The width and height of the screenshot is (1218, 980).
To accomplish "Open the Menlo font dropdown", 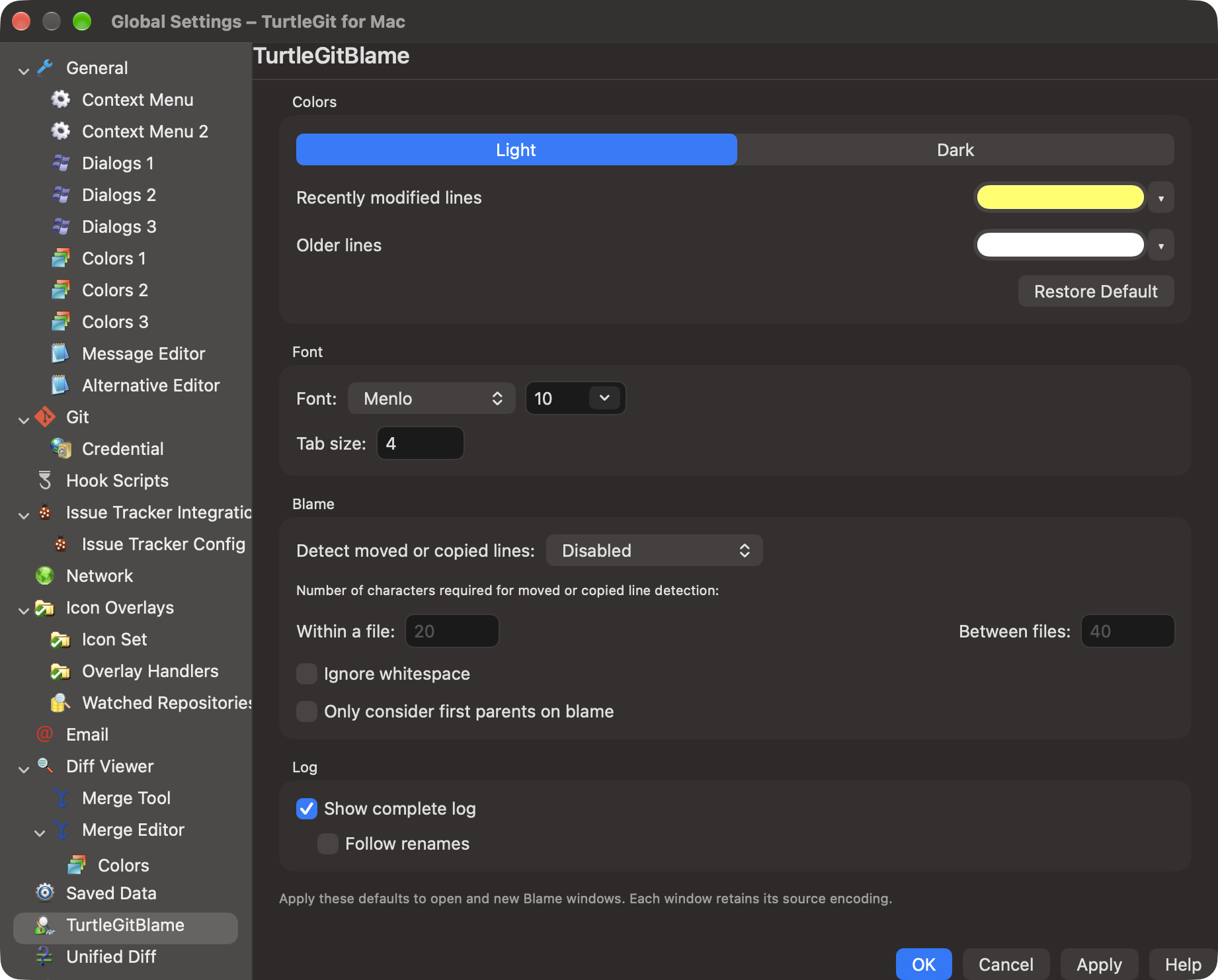I will (432, 399).
